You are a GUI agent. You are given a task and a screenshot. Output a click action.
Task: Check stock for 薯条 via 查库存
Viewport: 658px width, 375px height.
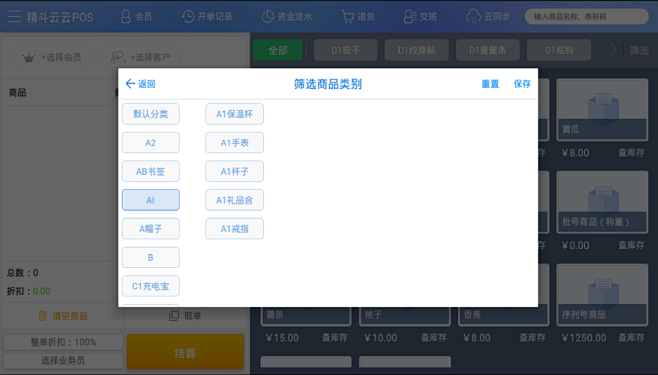(x=335, y=338)
